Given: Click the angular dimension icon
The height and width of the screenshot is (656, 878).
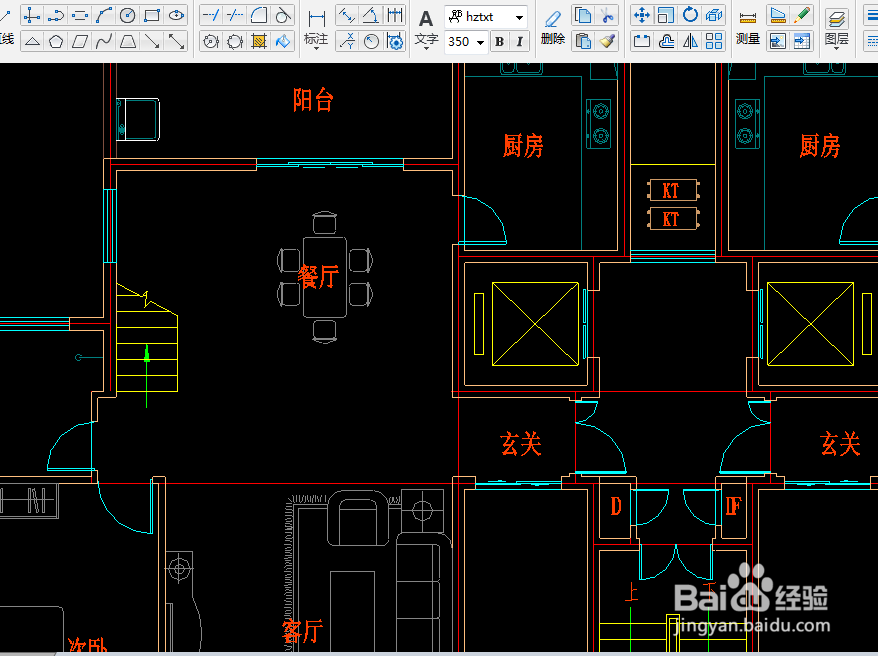Looking at the screenshot, I should tap(371, 15).
